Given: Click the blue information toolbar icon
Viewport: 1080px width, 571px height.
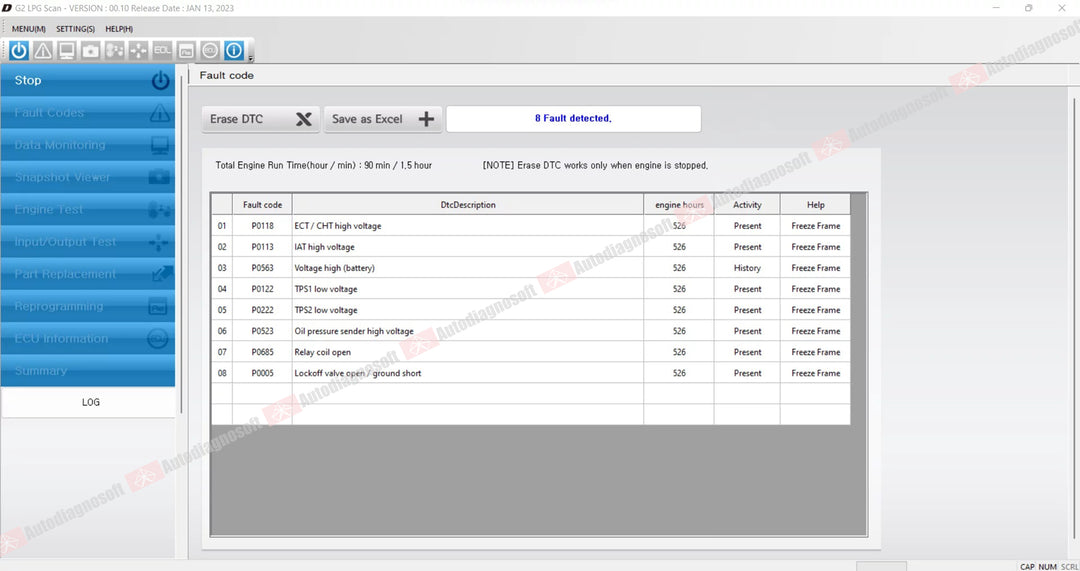Looking at the screenshot, I should click(x=234, y=50).
